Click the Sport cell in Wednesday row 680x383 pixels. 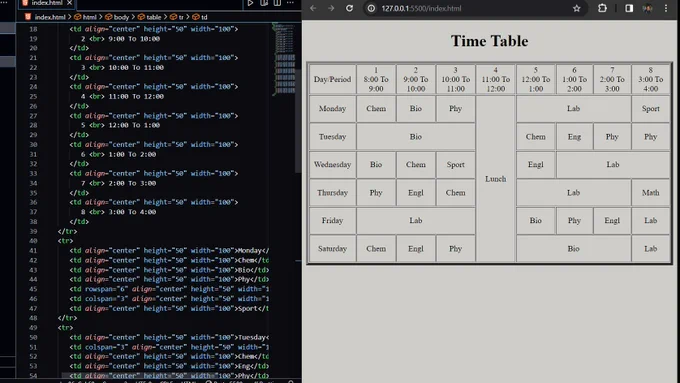pos(455,165)
